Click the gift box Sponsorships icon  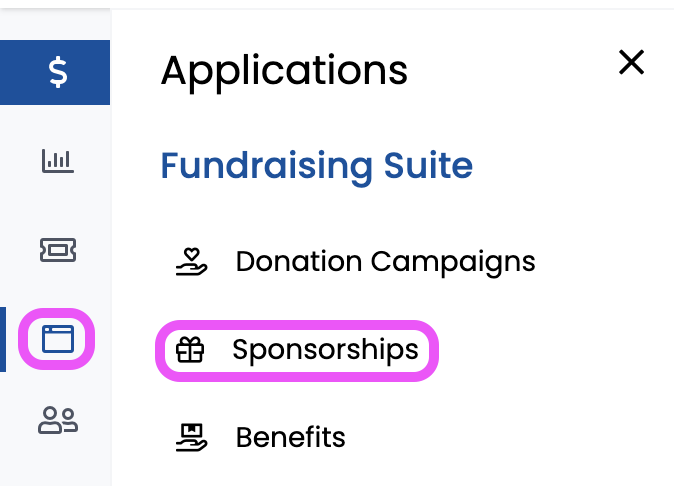pos(190,350)
